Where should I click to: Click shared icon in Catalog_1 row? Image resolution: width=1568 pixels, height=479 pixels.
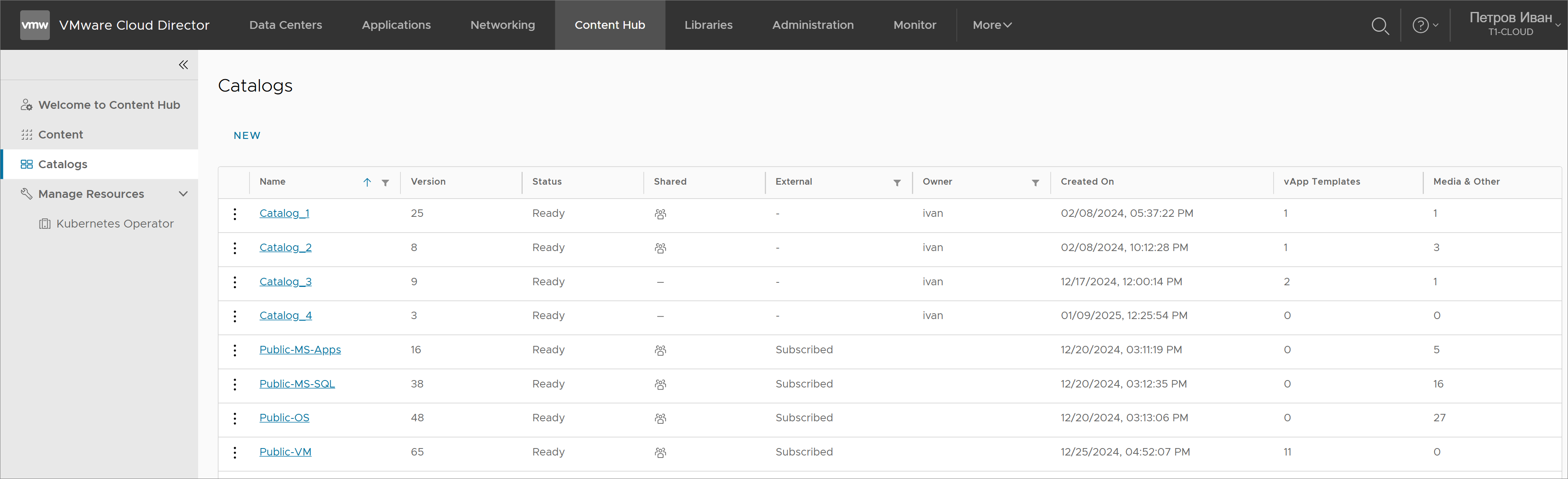[660, 214]
